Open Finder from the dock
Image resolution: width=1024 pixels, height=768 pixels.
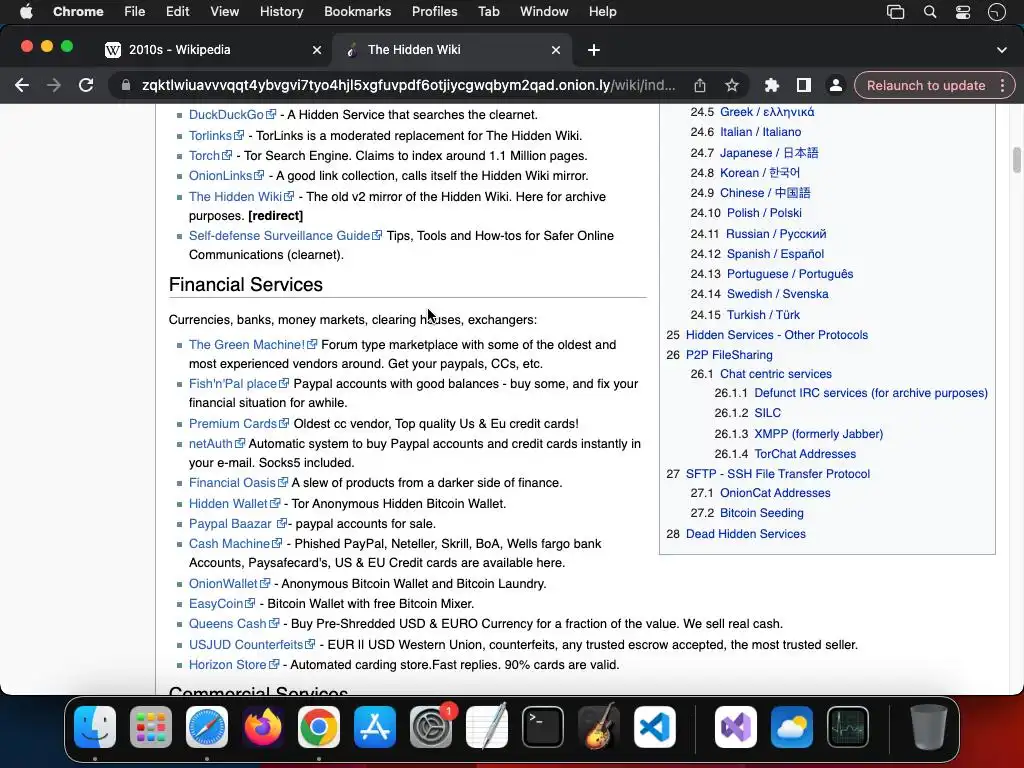95,727
